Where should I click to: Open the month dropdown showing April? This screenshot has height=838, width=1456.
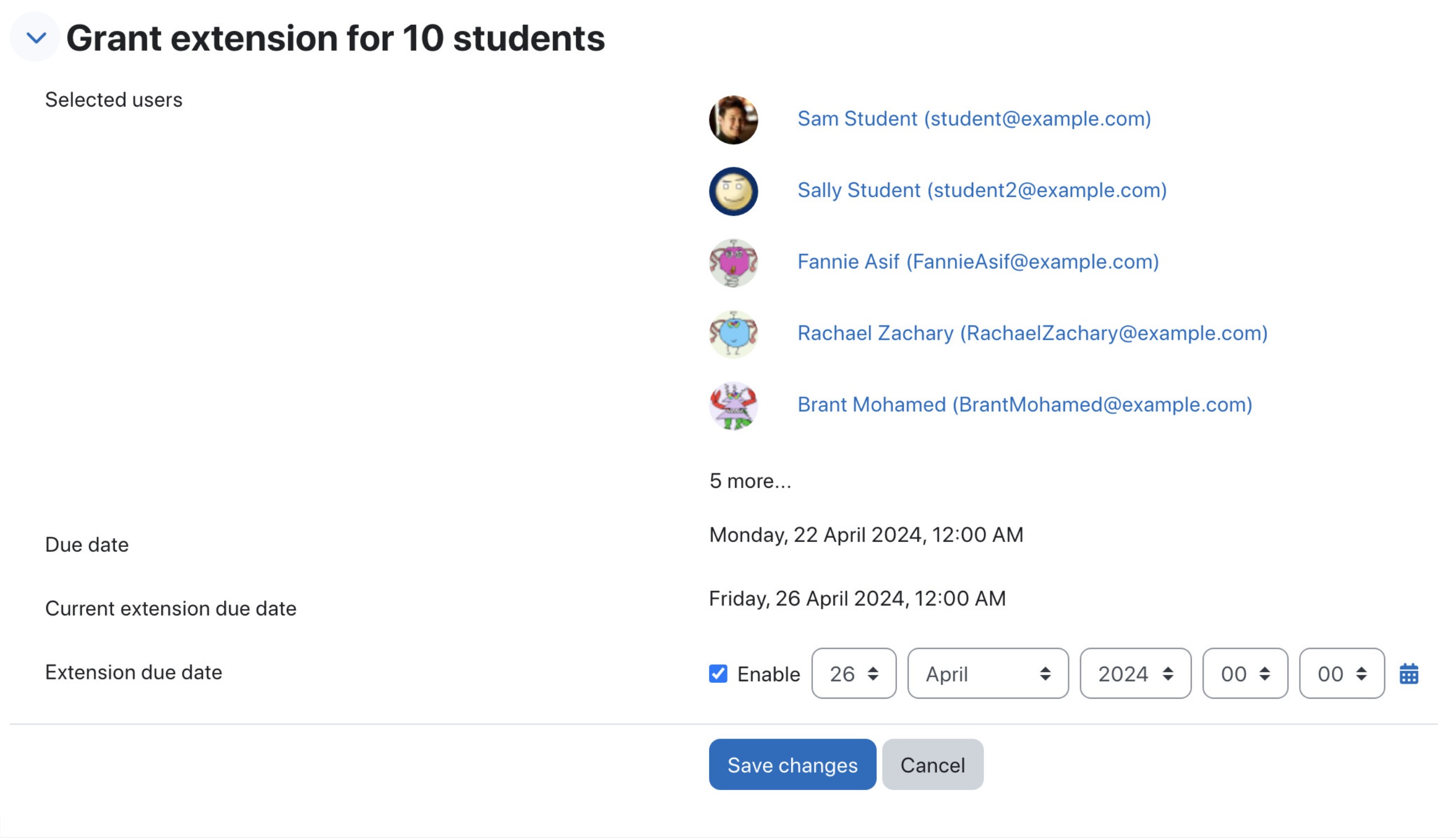tap(988, 673)
